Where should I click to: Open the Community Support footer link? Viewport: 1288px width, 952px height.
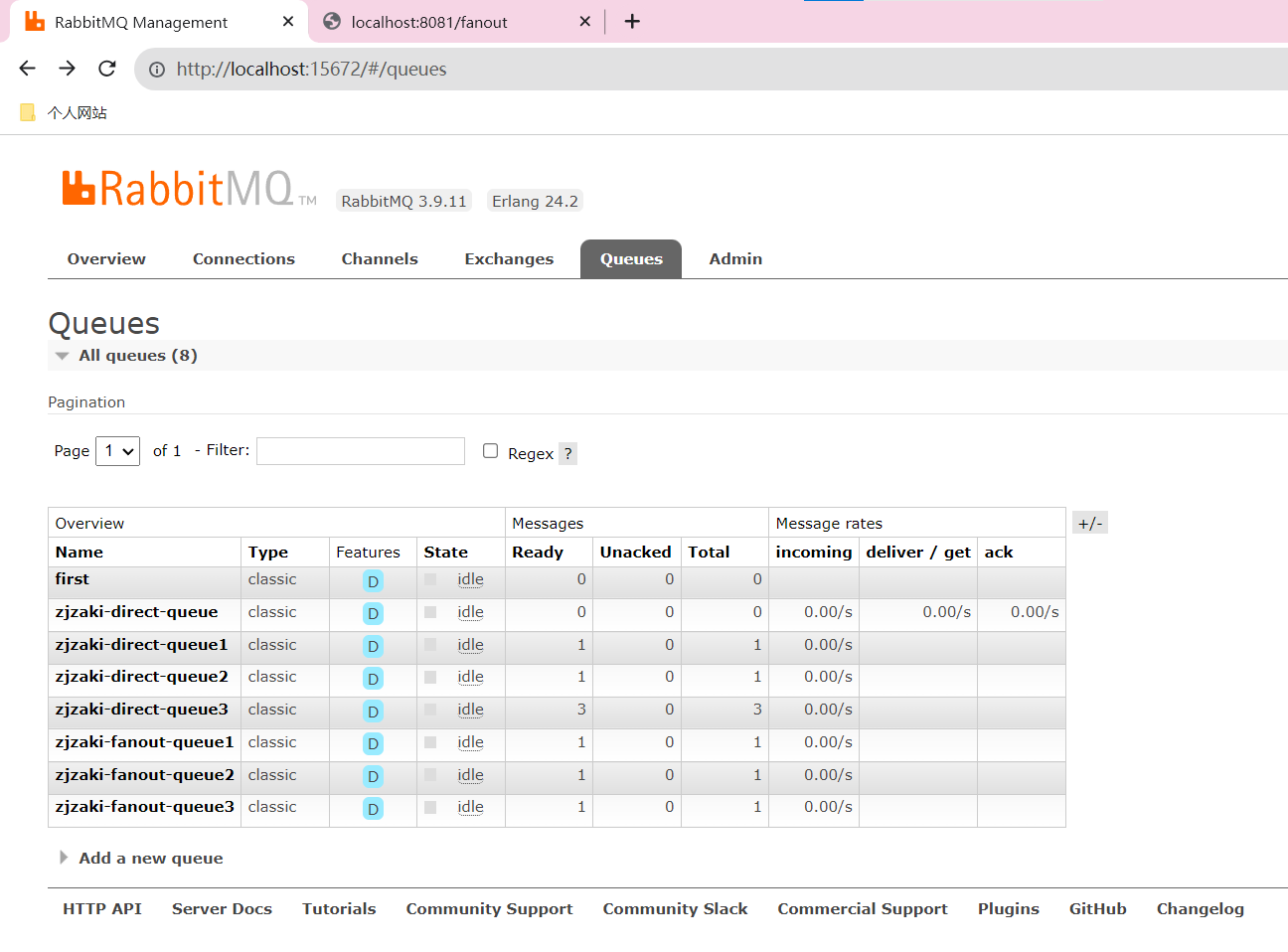coord(489,908)
